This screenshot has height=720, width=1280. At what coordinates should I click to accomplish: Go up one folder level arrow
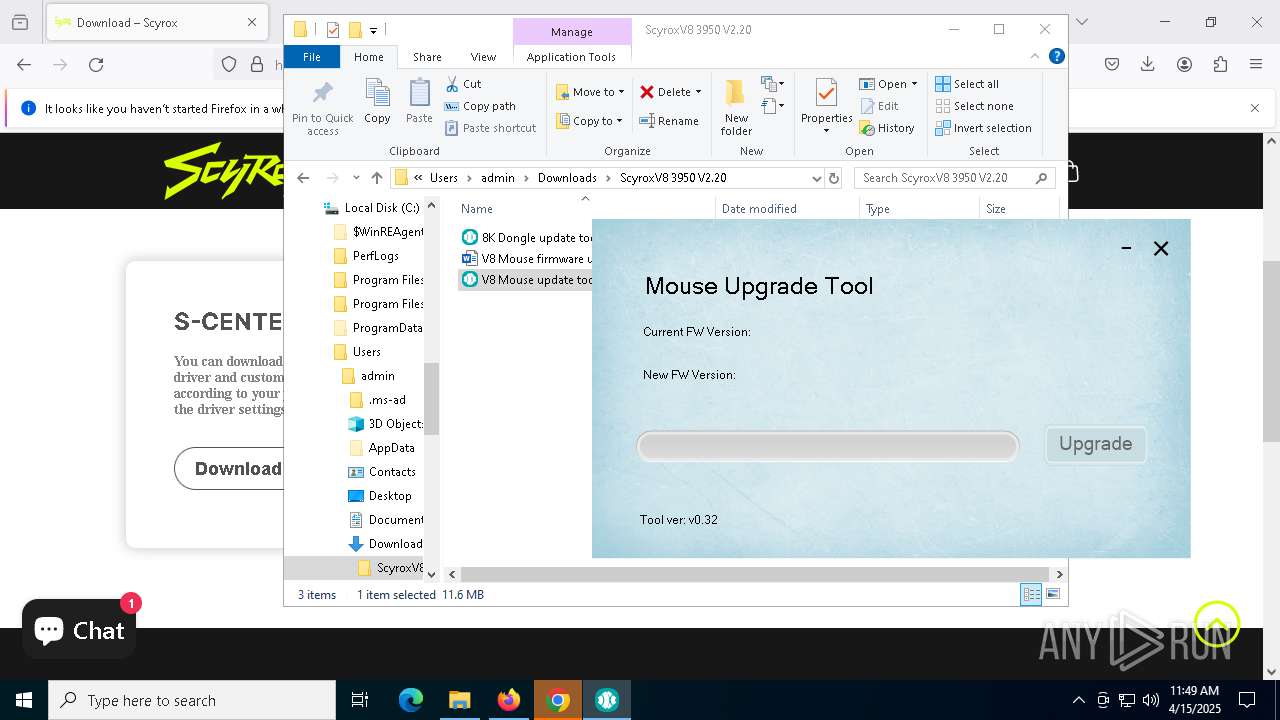[377, 178]
